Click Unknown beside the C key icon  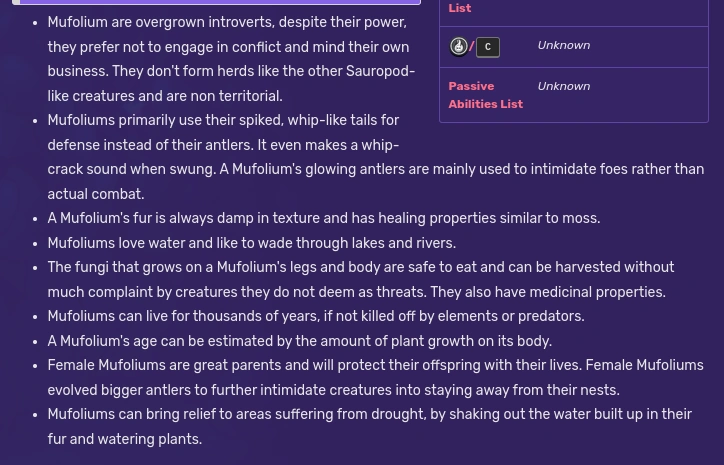pos(563,45)
